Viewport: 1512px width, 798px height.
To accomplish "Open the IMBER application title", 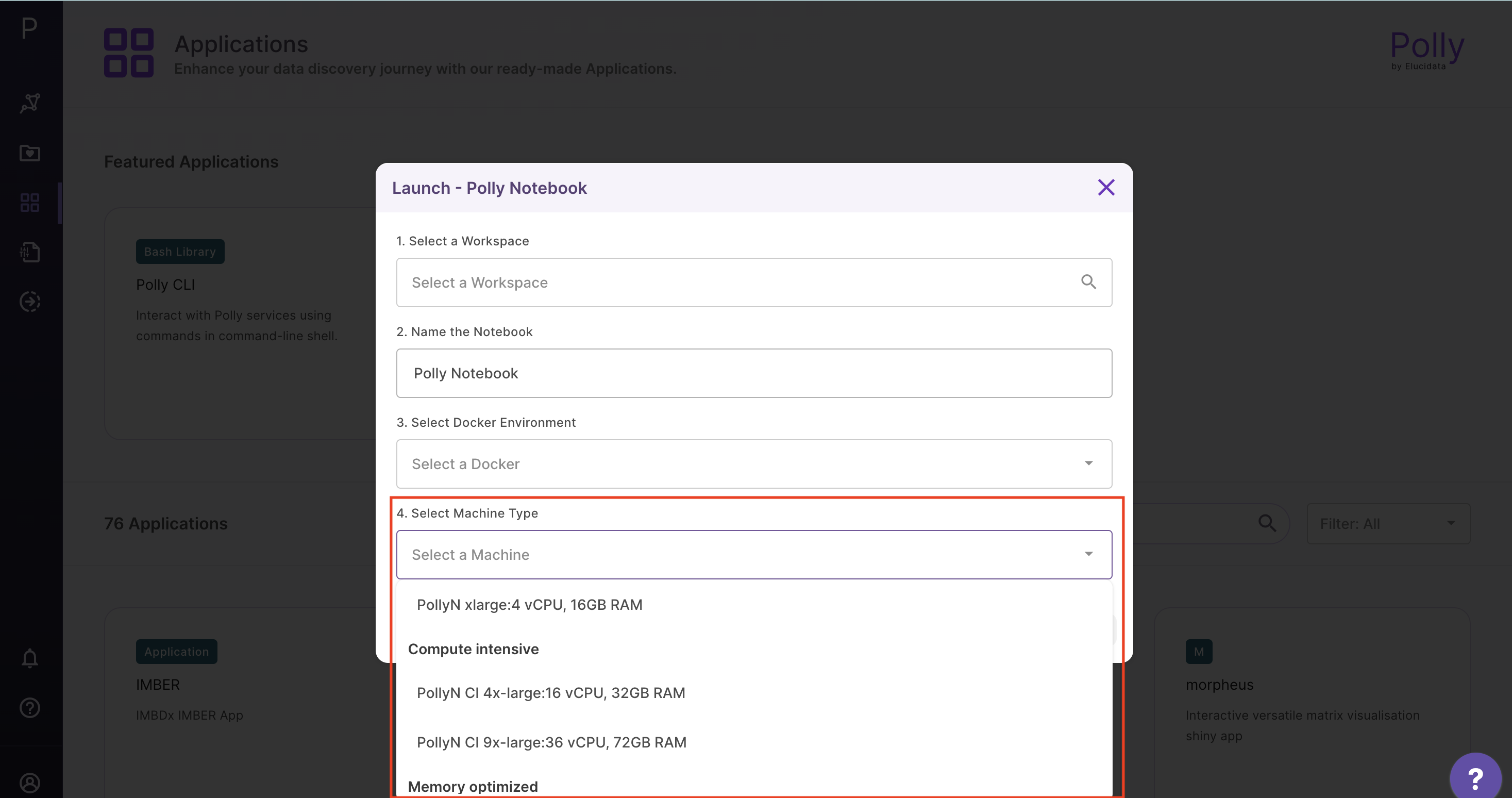I will coord(158,685).
